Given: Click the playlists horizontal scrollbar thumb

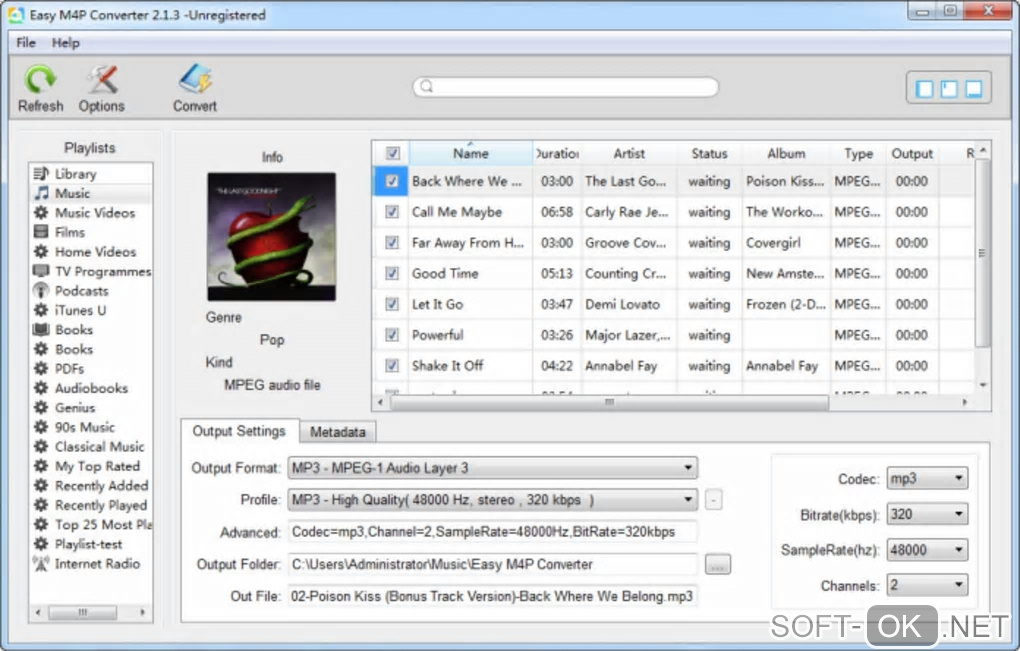Looking at the screenshot, I should coord(83,613).
